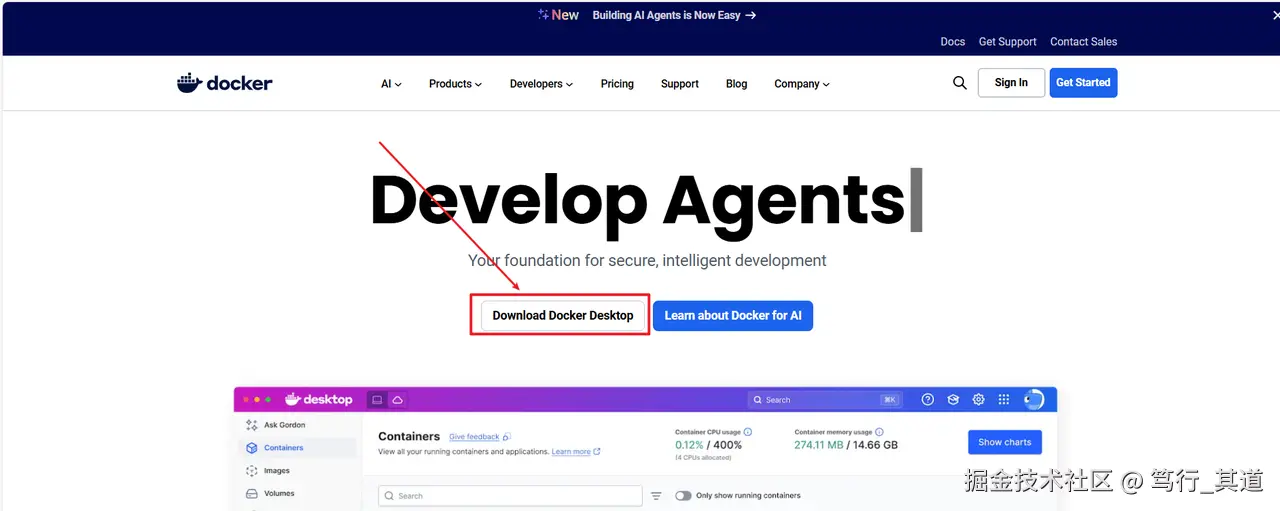Click the Give feedback link
Viewport: 1280px width, 511px height.
(x=474, y=437)
